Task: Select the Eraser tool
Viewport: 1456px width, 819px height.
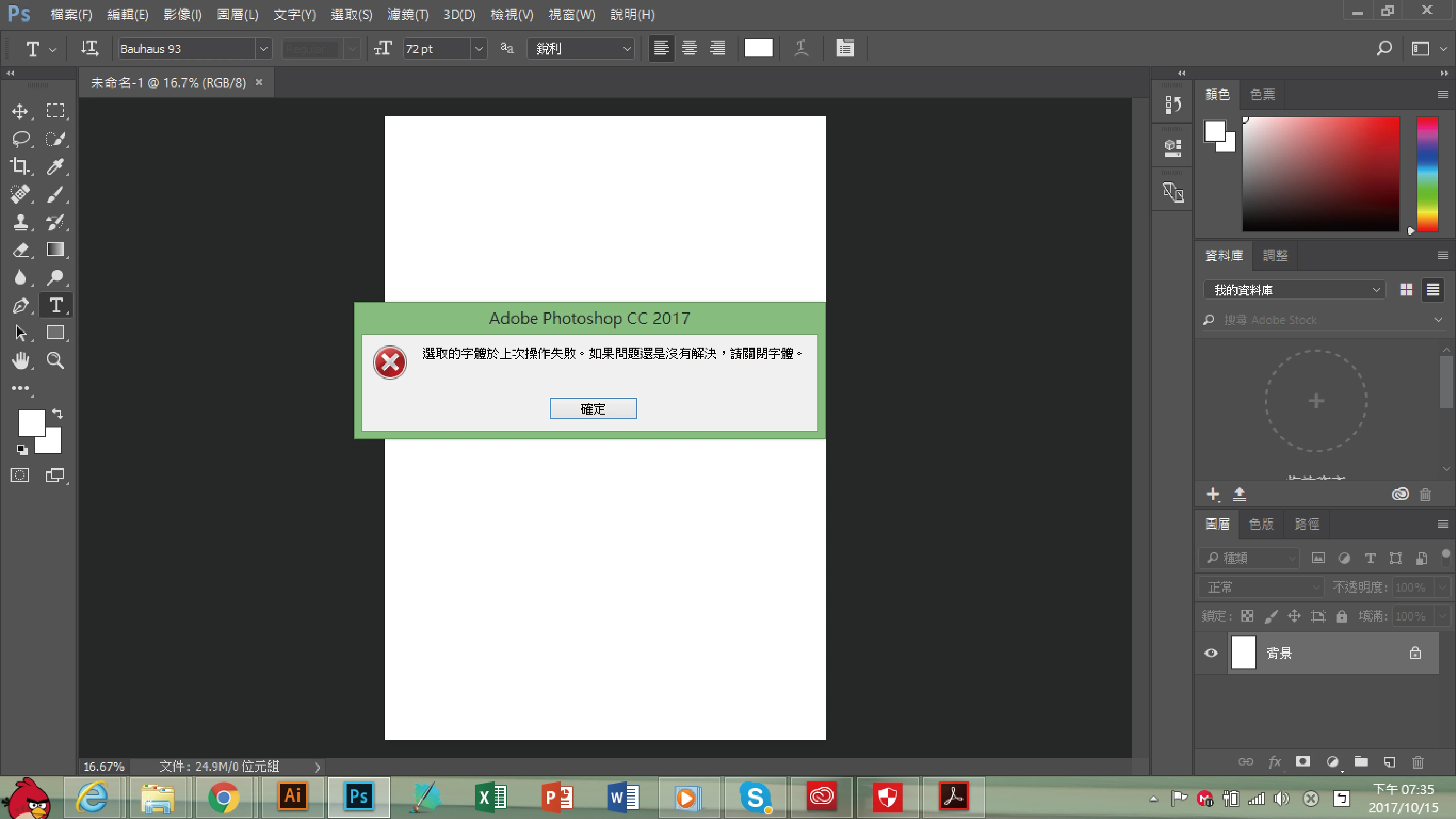Action: [x=20, y=250]
